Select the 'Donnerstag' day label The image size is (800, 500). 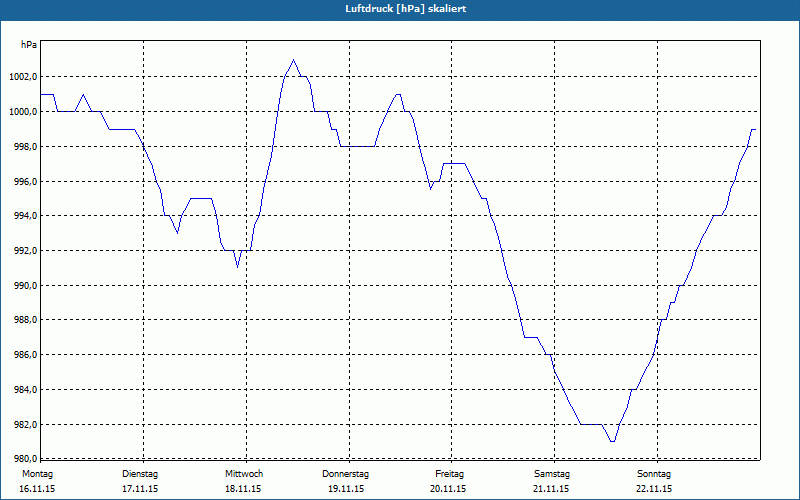345,474
